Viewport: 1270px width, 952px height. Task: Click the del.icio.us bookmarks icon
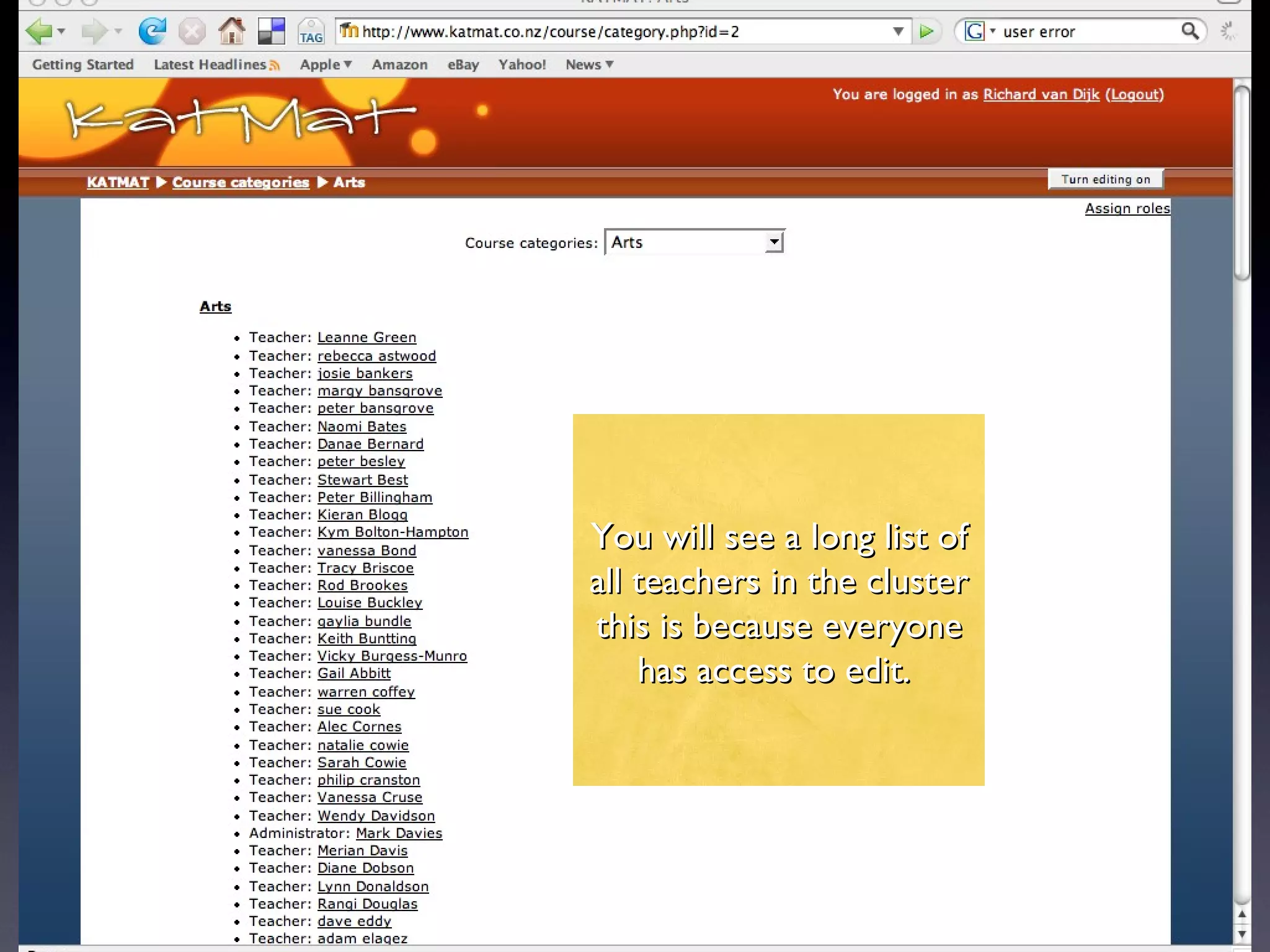point(271,31)
